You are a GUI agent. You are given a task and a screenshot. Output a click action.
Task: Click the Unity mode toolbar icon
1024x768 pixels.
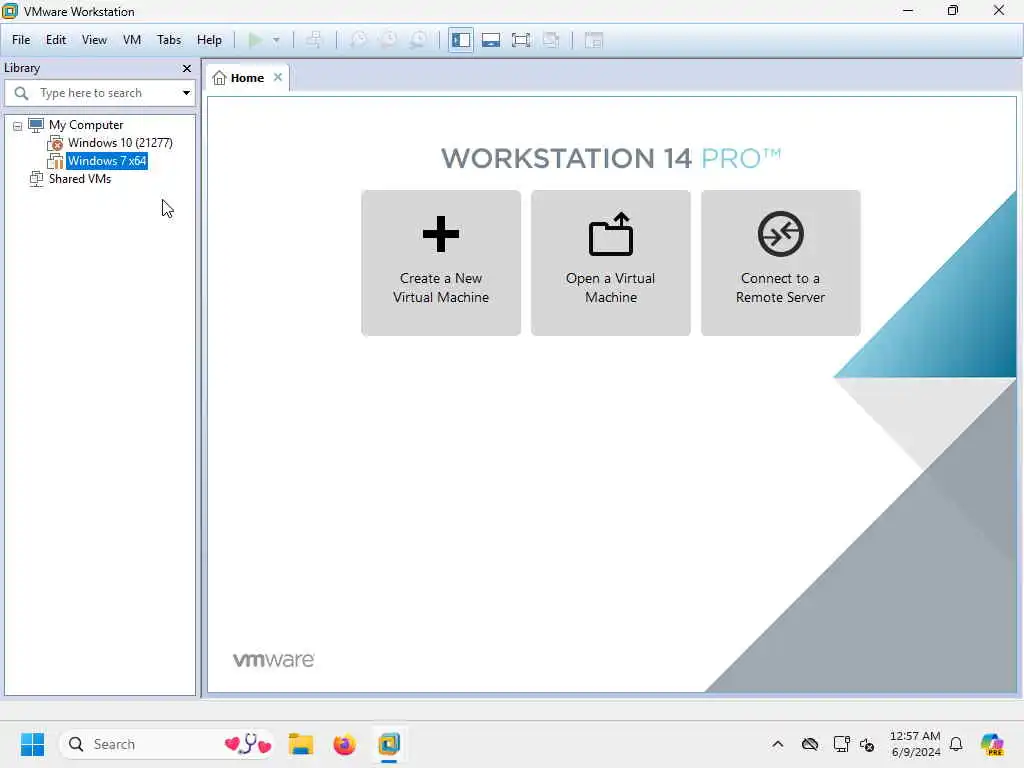551,40
